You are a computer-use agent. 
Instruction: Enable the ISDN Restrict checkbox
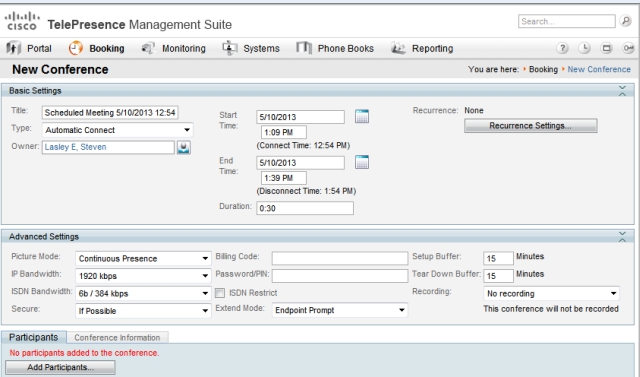[220, 293]
